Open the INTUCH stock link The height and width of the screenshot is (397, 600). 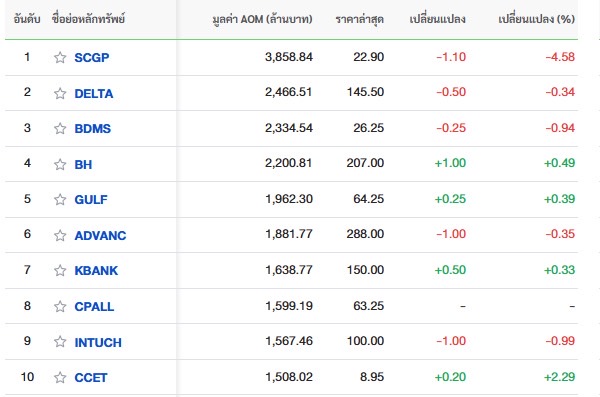click(98, 342)
